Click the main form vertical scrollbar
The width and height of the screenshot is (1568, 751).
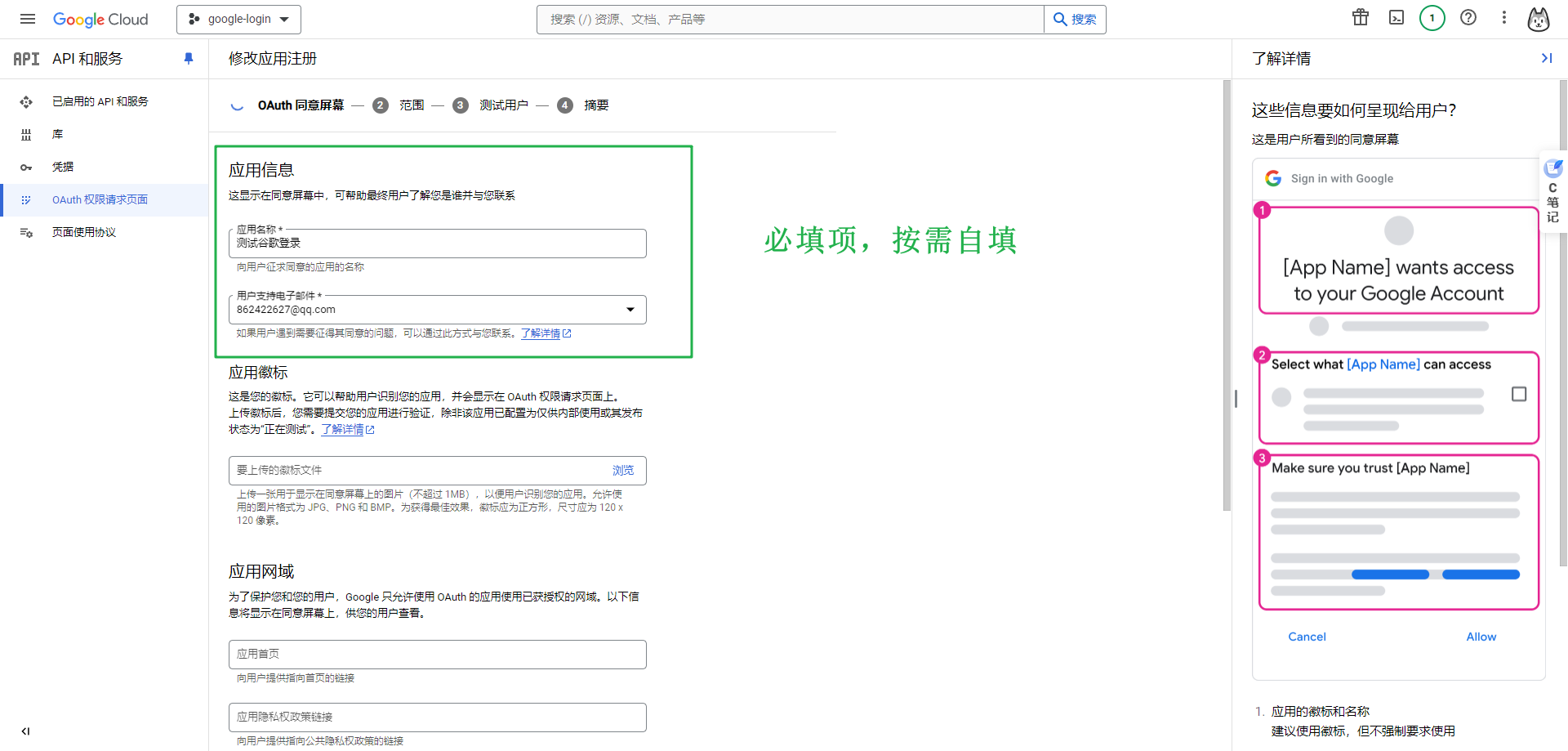[x=1227, y=296]
